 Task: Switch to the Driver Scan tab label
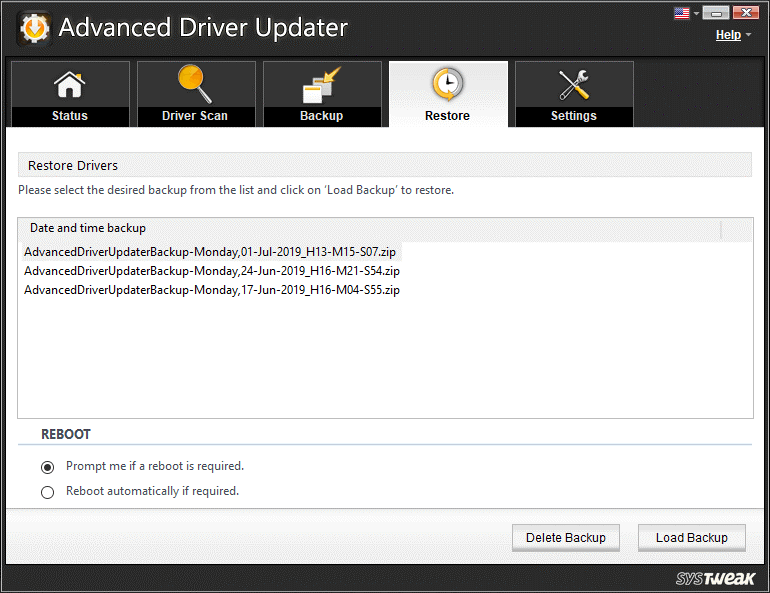point(195,116)
